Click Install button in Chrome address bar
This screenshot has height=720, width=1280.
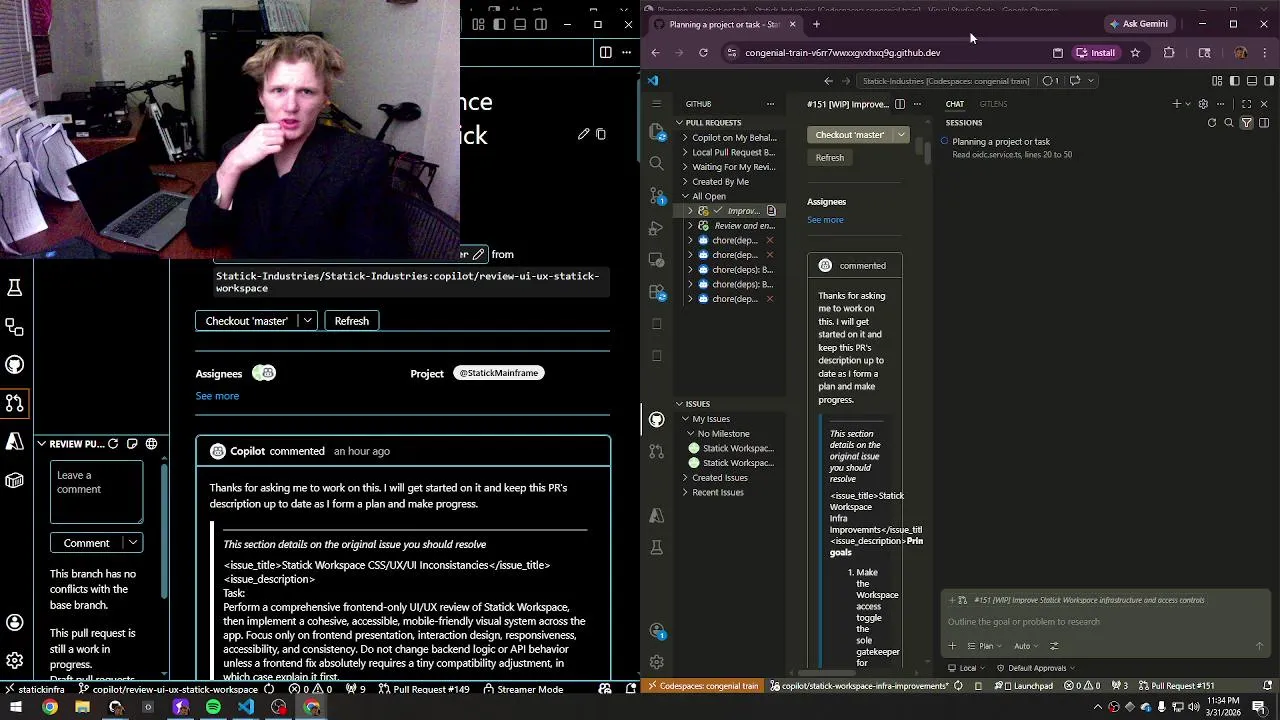pyautogui.click(x=1095, y=53)
